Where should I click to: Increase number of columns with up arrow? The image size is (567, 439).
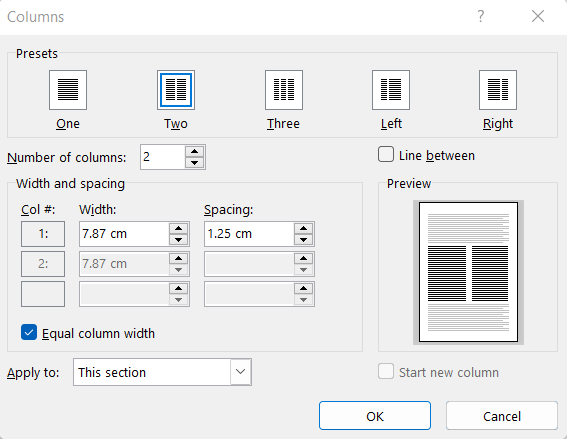pyautogui.click(x=195, y=152)
